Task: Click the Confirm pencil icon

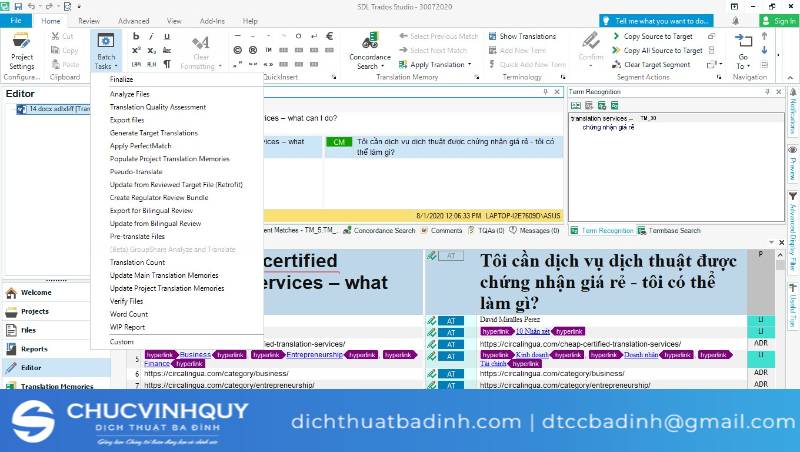Action: [x=591, y=40]
